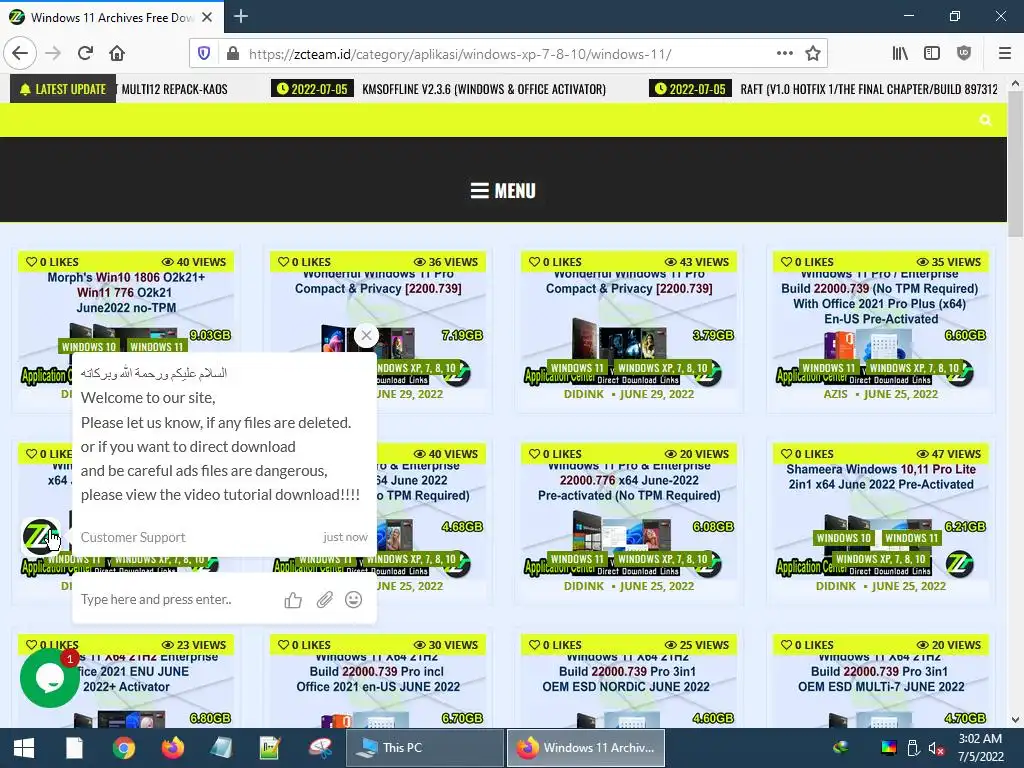Toggle the sidebar view icon
This screenshot has width=1024, height=768.
(x=932, y=53)
